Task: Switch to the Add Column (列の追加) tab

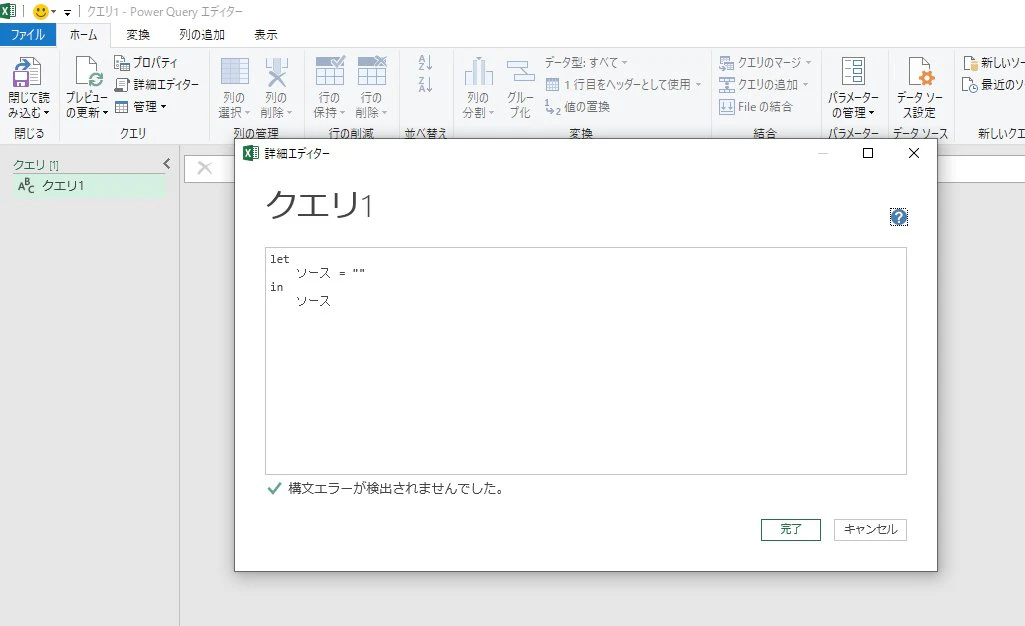Action: pyautogui.click(x=202, y=35)
